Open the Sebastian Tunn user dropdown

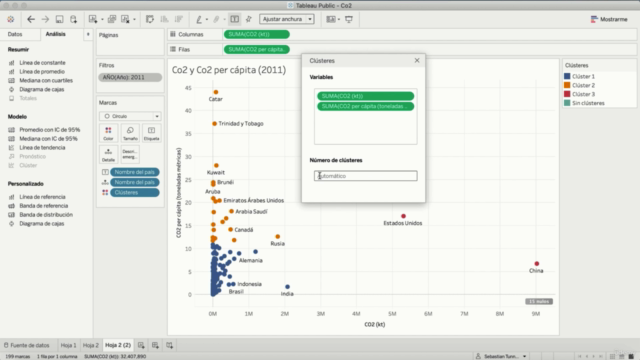501,356
